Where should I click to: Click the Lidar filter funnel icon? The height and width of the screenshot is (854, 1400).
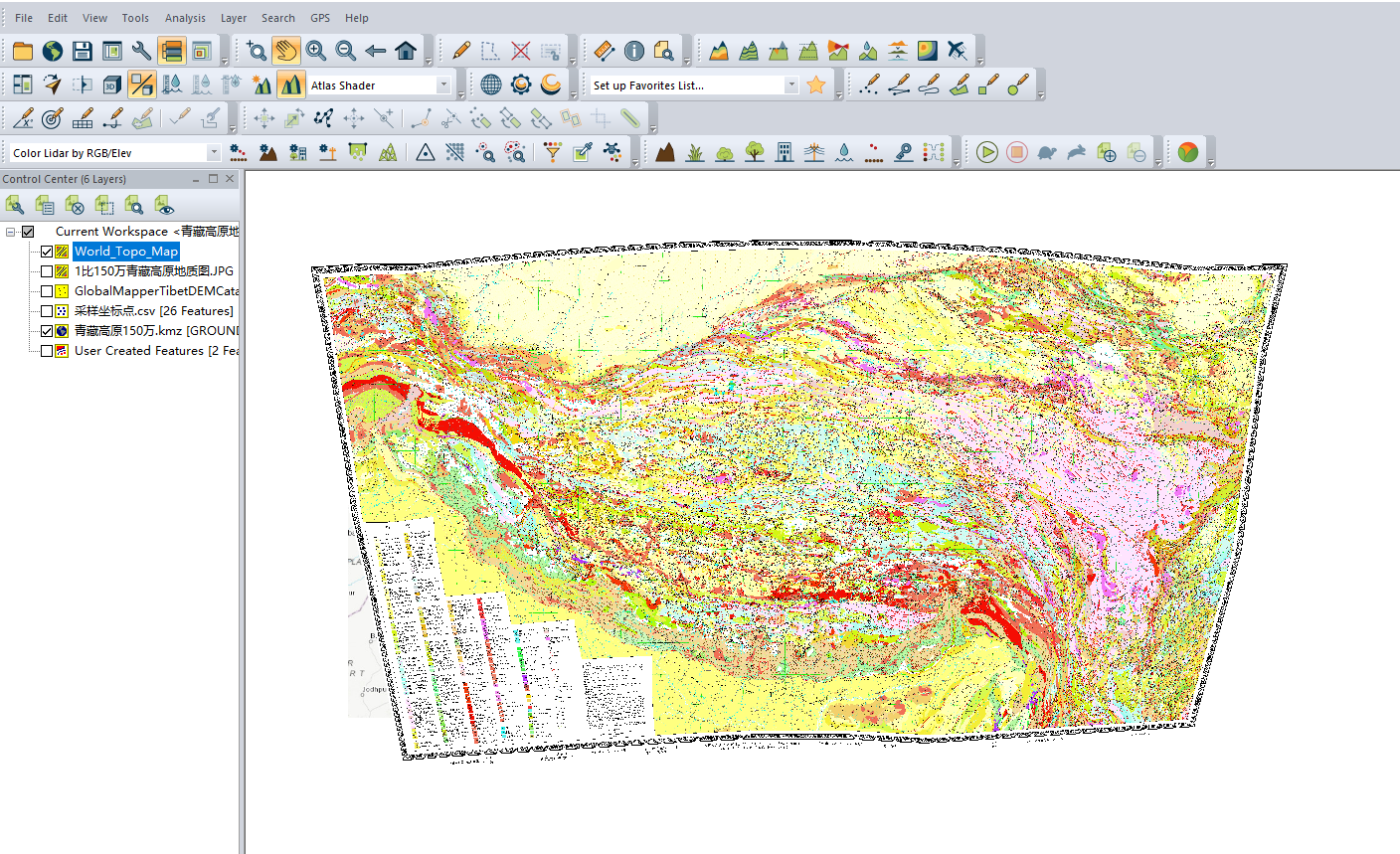pos(553,152)
